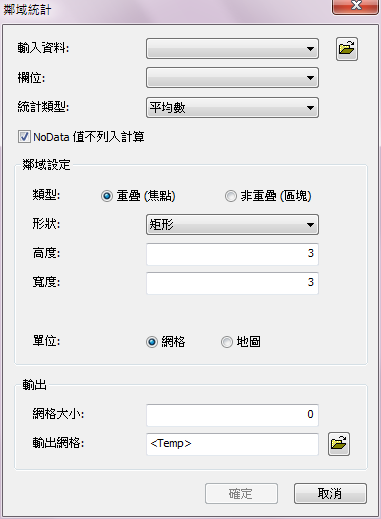This screenshot has height=519, width=381.
Task: Select 非重疊 (區塊) radio option
Action: pyautogui.click(x=230, y=196)
